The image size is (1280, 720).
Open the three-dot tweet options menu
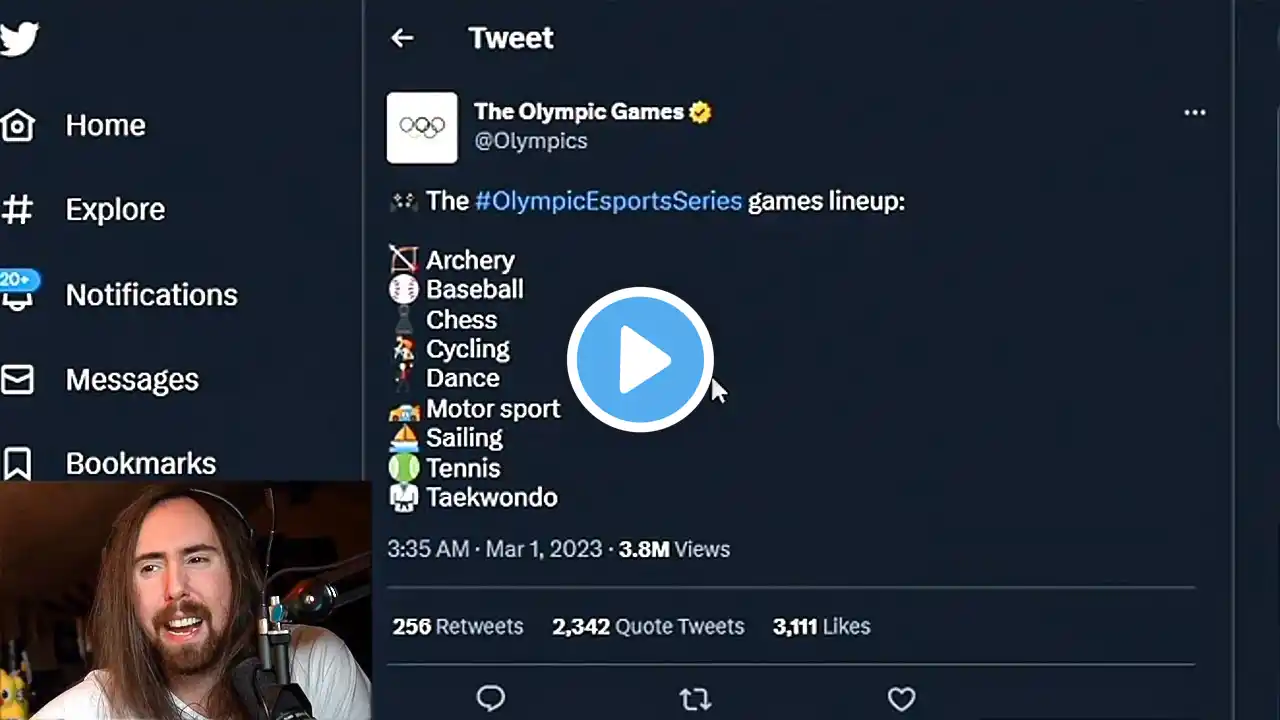1195,113
